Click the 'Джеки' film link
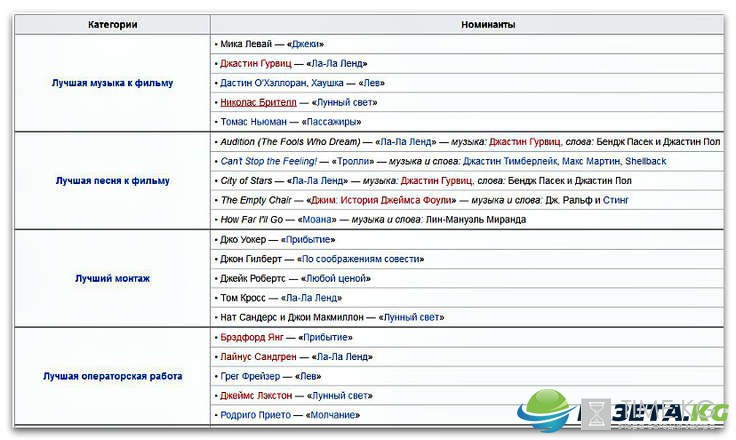Viewport: 736px width, 440px height. pyautogui.click(x=305, y=44)
